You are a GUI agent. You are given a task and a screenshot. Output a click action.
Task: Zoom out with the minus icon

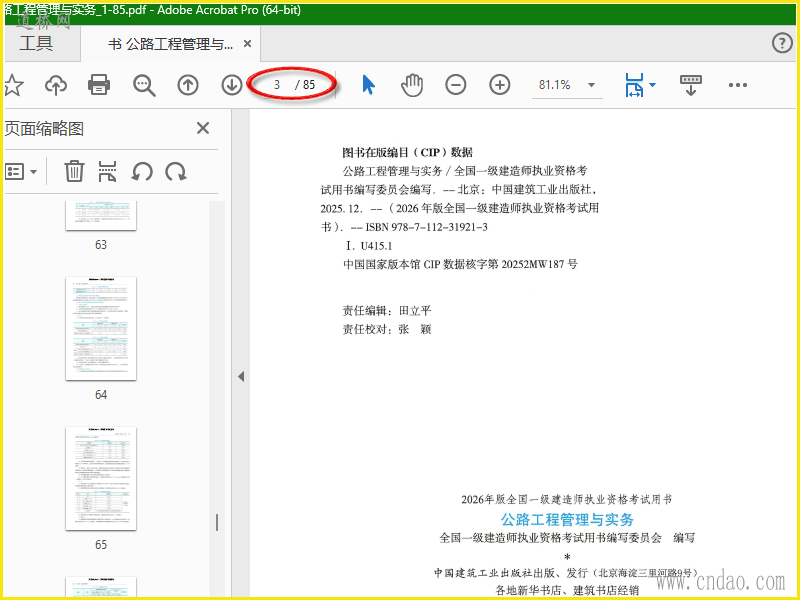(456, 85)
